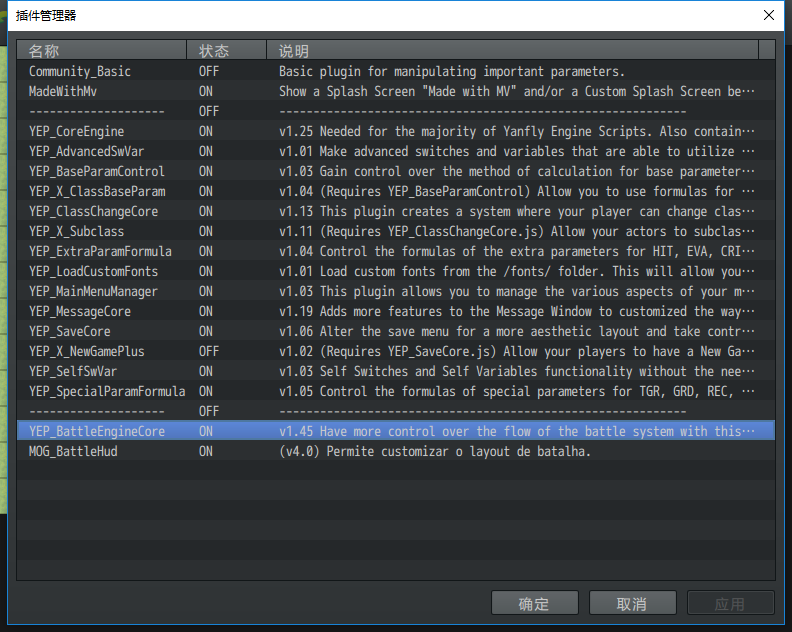The height and width of the screenshot is (632, 792).
Task: Select YEP_ClassChangeCore plugin
Action: pos(395,211)
